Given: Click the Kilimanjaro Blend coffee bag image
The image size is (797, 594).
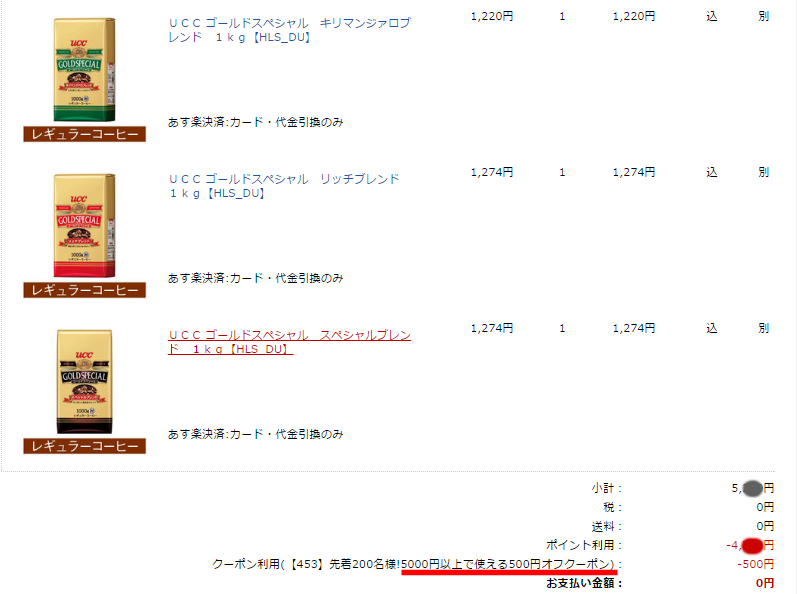Looking at the screenshot, I should pos(84,70).
